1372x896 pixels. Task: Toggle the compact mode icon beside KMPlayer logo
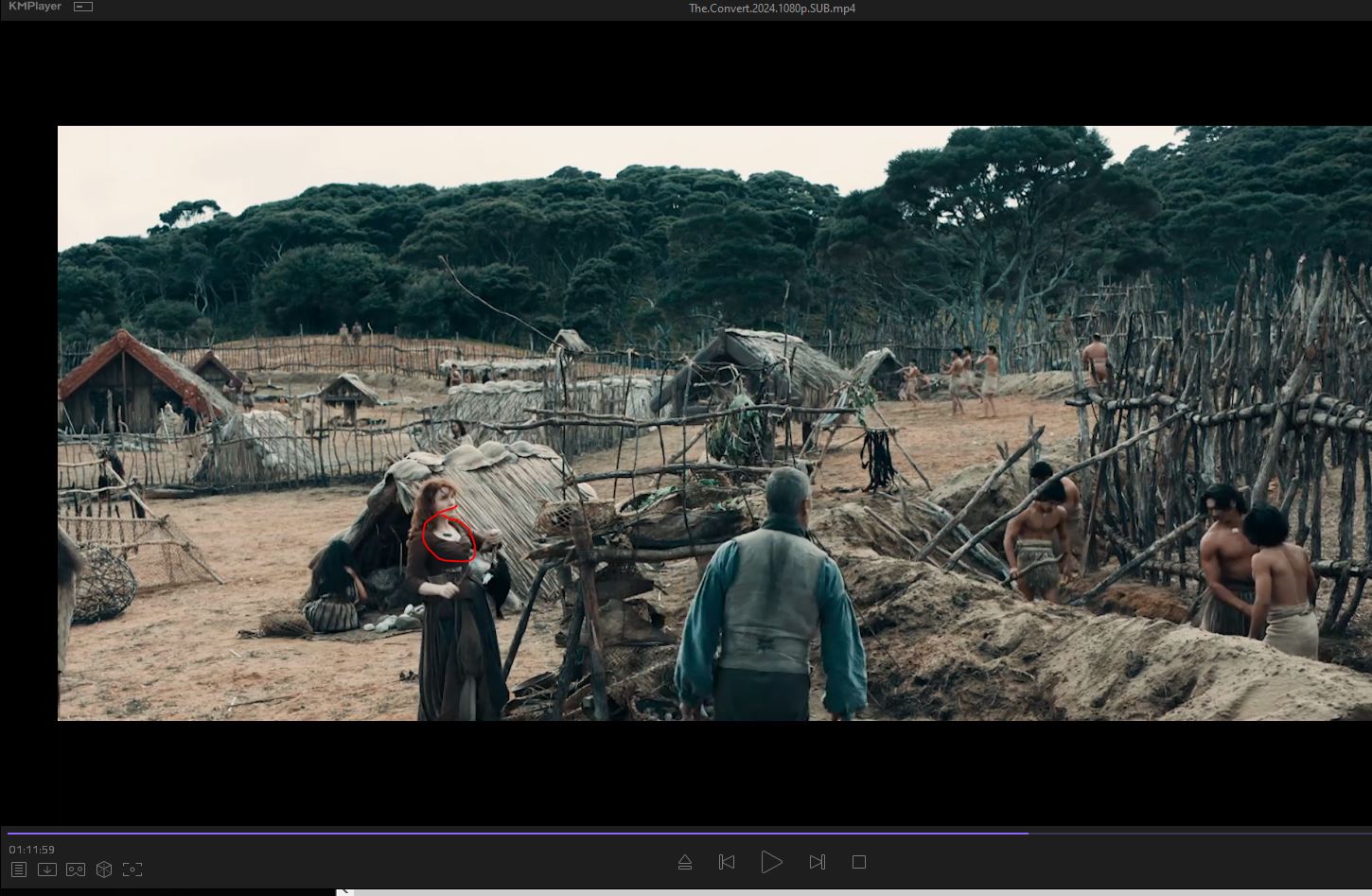tap(83, 7)
